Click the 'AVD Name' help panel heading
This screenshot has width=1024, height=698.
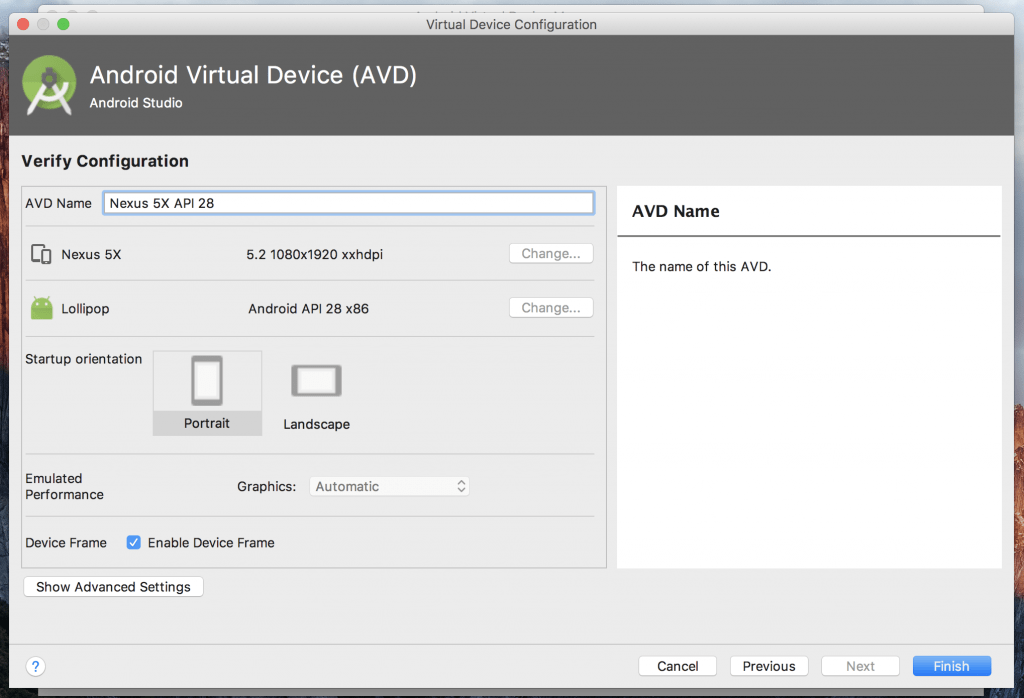coord(675,212)
